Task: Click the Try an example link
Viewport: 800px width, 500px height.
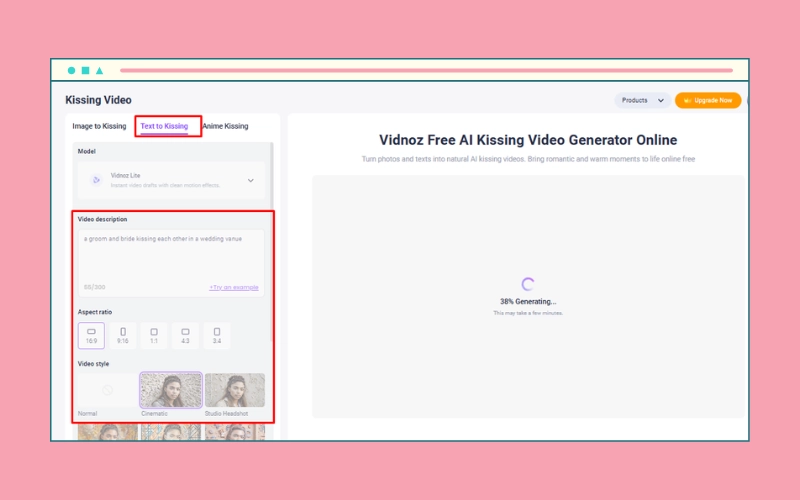Action: [x=234, y=287]
